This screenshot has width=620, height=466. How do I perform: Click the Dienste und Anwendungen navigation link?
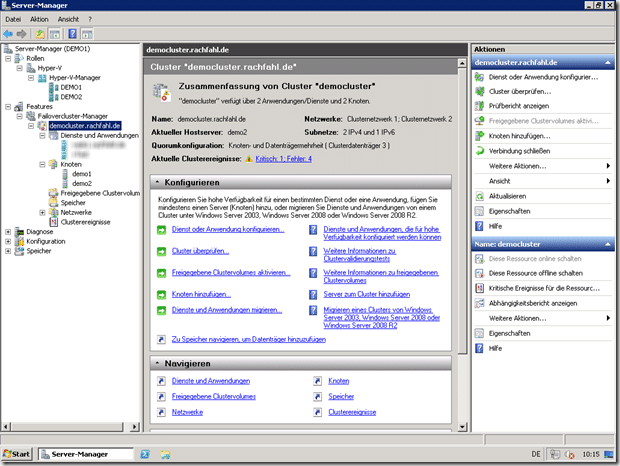[x=211, y=381]
